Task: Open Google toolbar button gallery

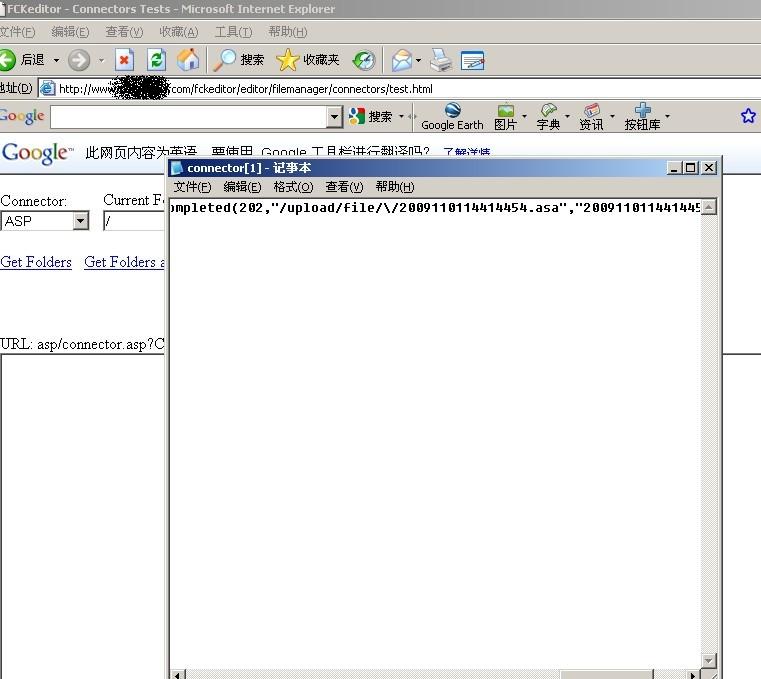Action: 642,117
